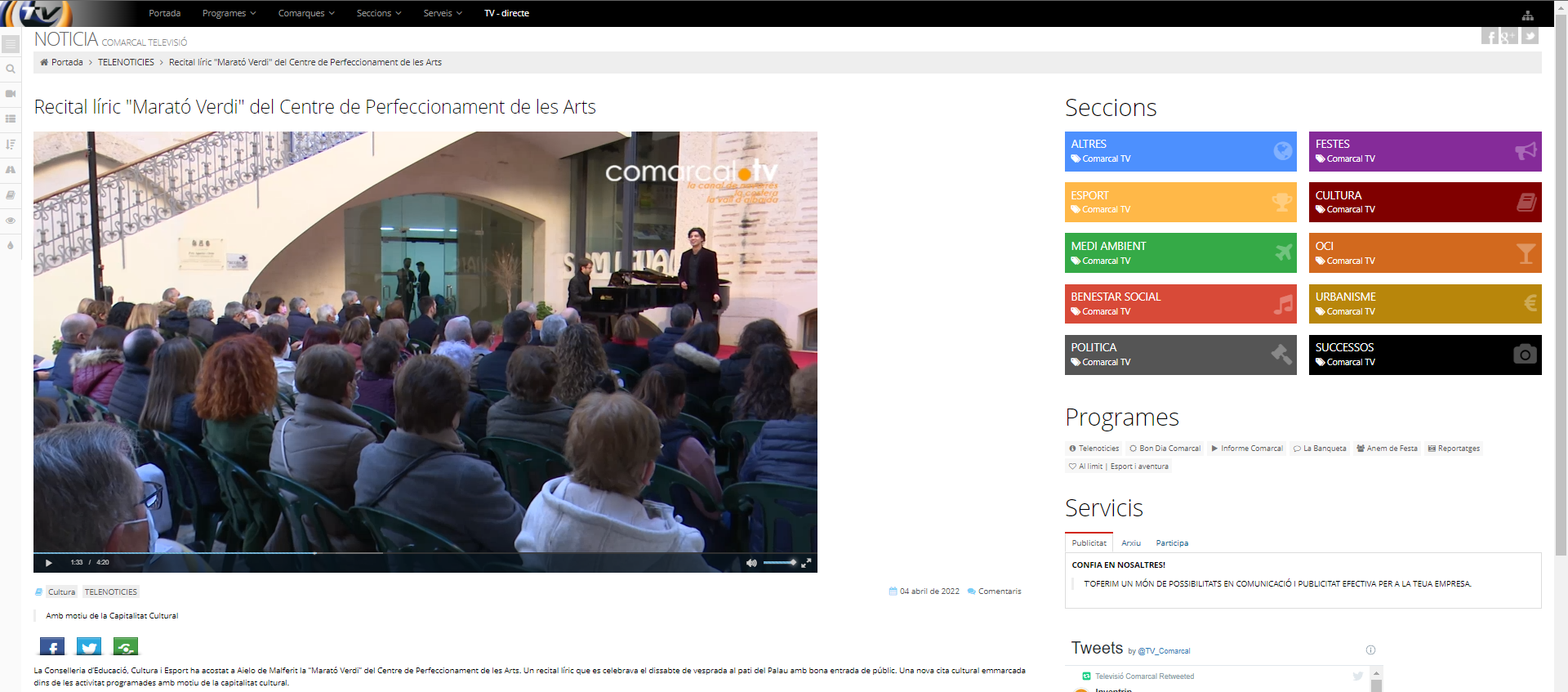Select the sort-descending sidebar icon

pos(11,145)
